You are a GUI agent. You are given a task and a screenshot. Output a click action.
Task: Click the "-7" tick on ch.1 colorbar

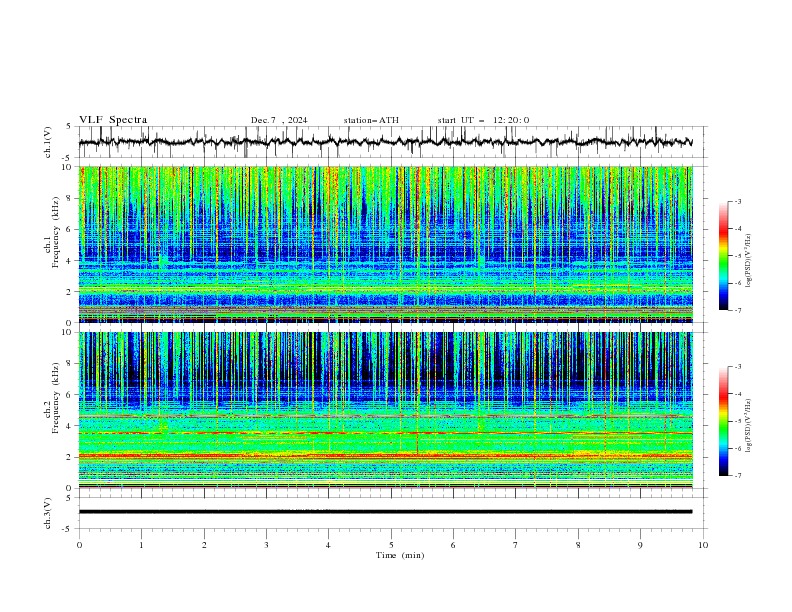coord(738,310)
